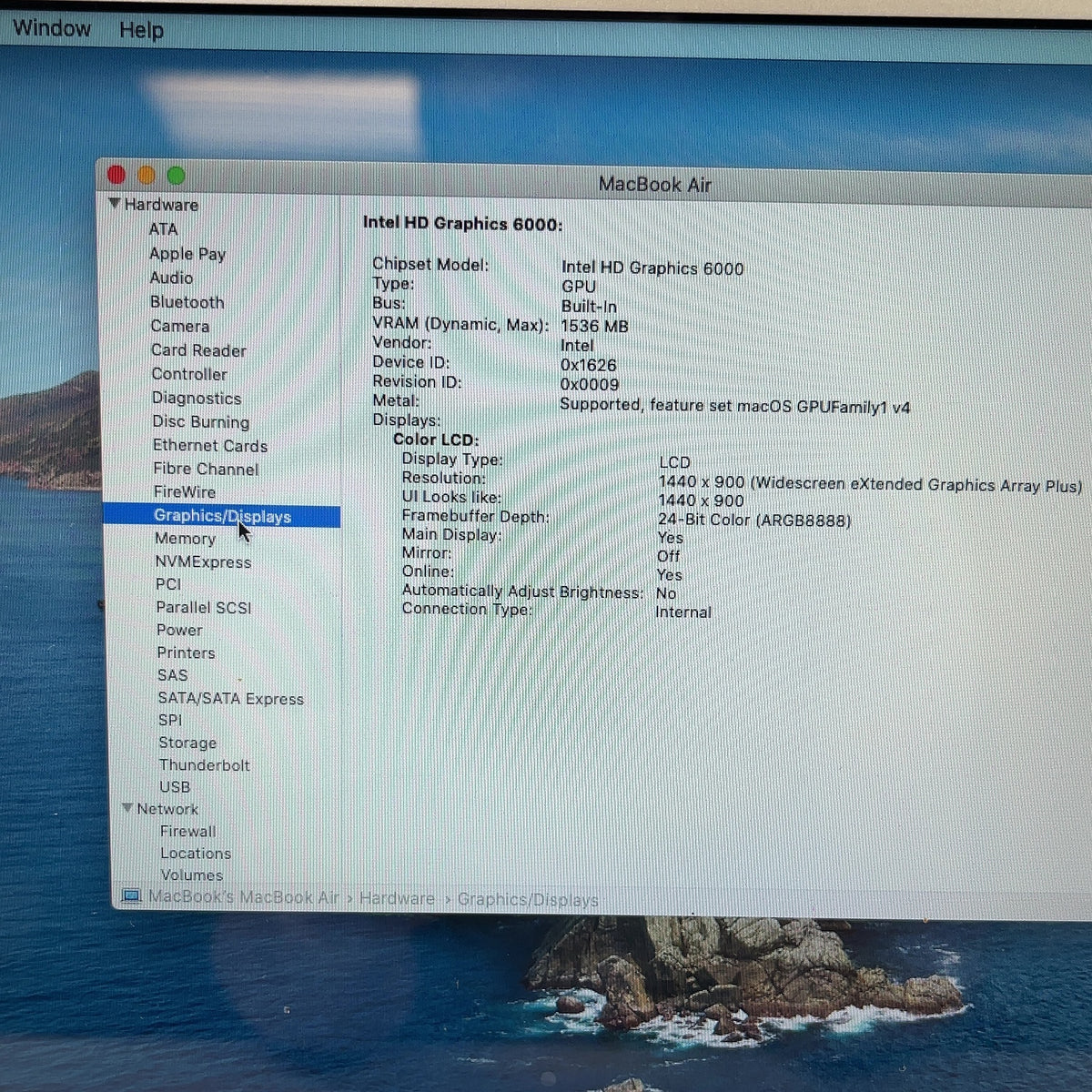Select Audio in the sidebar

coord(171,278)
